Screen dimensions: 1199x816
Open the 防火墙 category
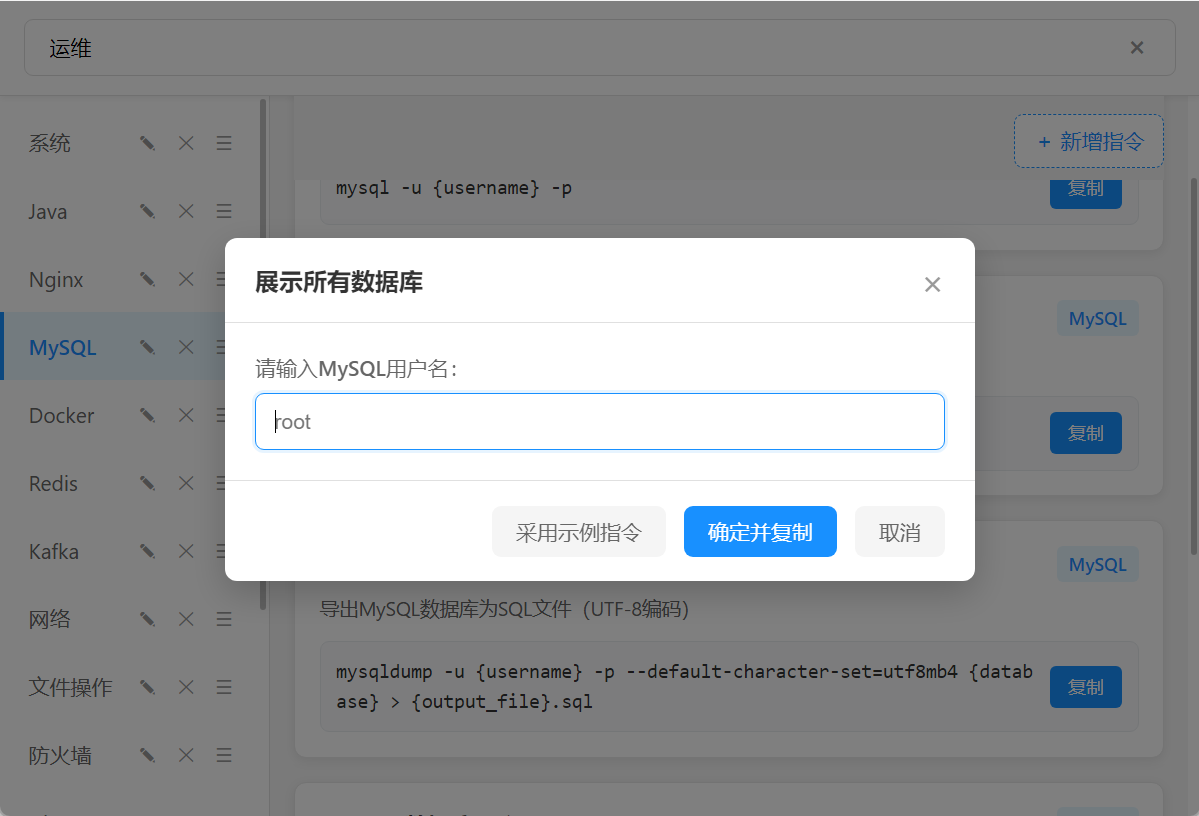coord(60,755)
